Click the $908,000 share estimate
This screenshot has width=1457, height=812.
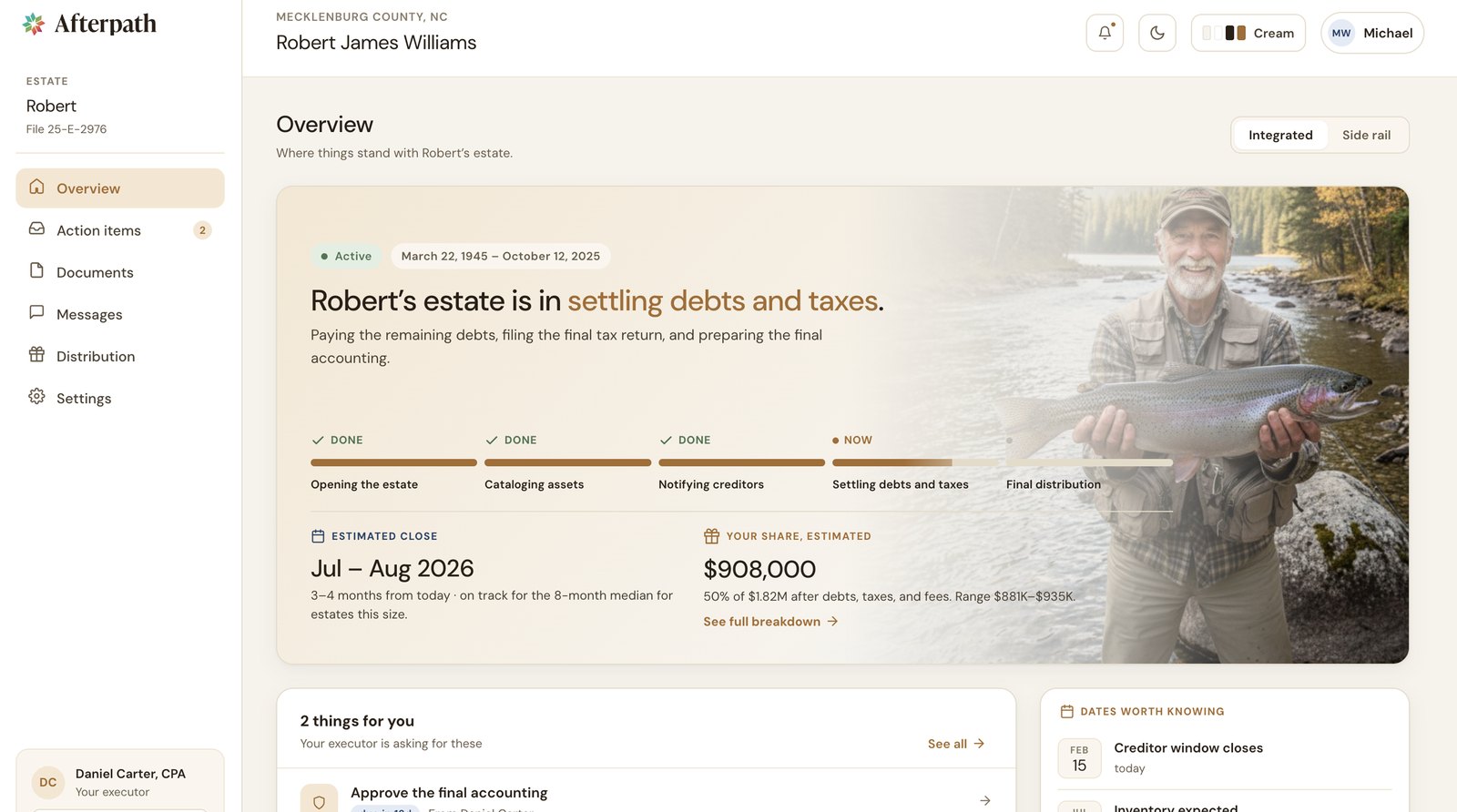click(x=759, y=569)
